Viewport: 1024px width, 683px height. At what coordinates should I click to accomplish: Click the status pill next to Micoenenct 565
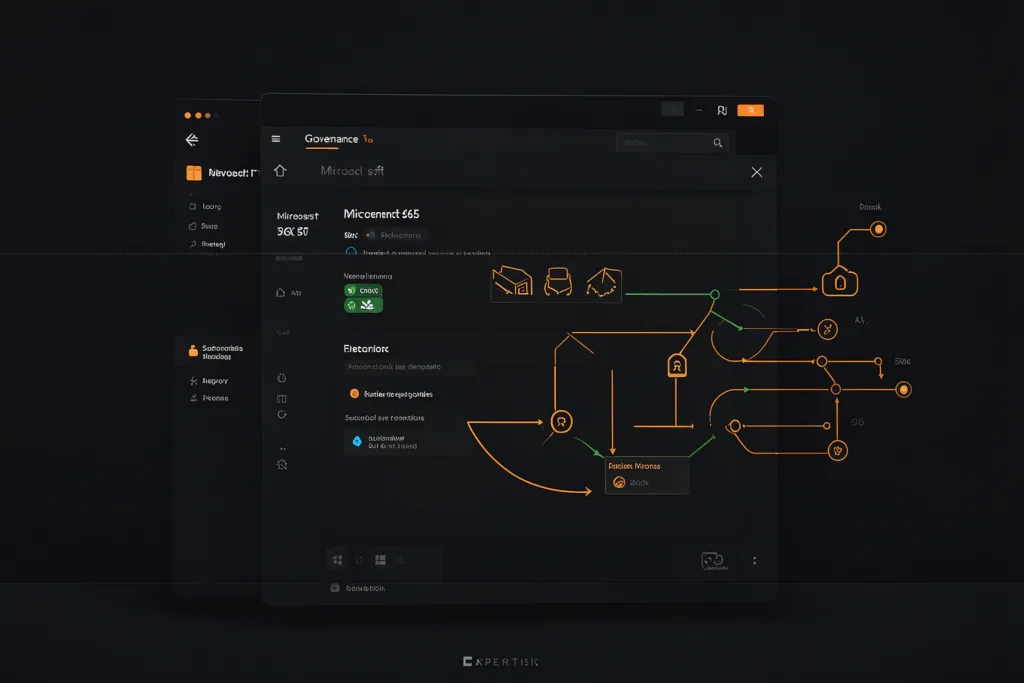[x=396, y=235]
